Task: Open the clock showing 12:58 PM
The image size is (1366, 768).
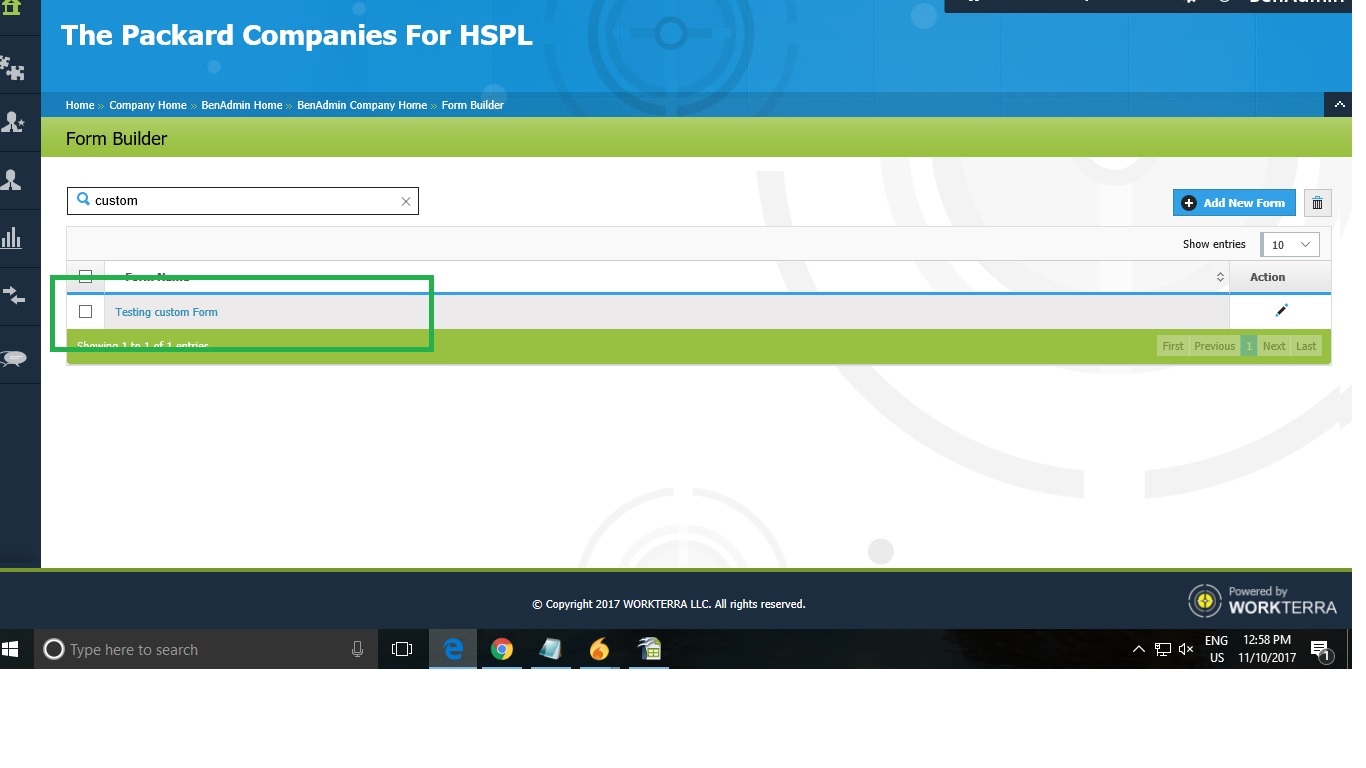Action: pyautogui.click(x=1267, y=649)
